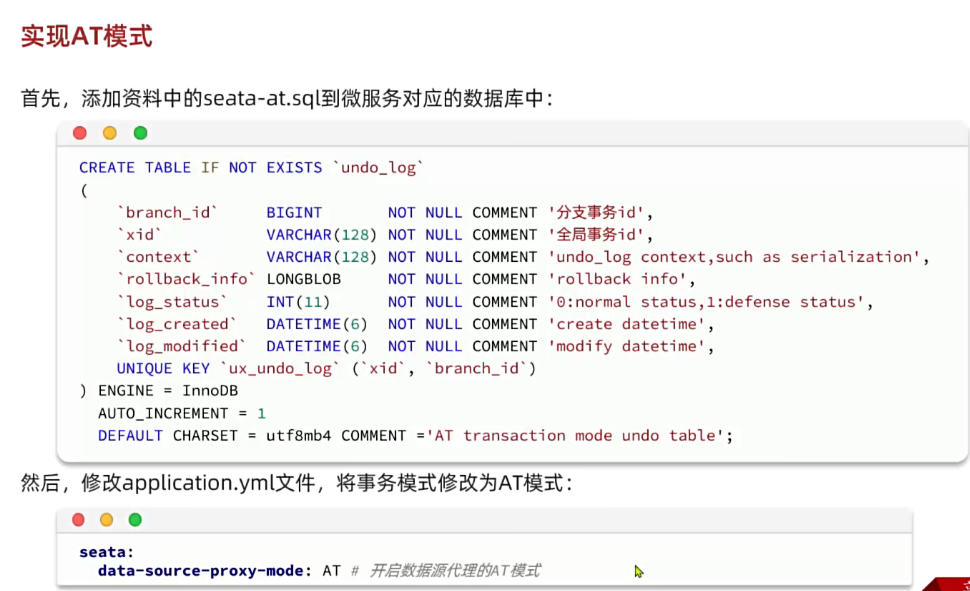
Task: Click the red ribbon badge in the corner
Action: coord(950,583)
